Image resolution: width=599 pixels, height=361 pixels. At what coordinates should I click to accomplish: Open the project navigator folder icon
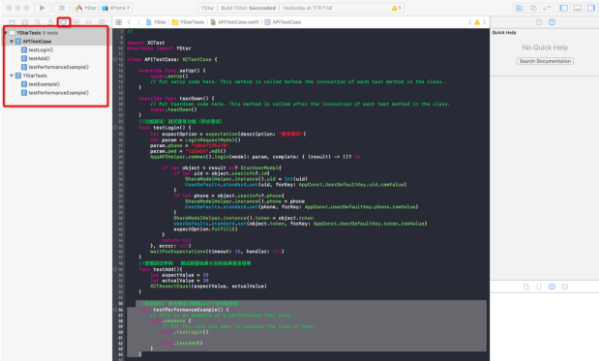(12, 22)
